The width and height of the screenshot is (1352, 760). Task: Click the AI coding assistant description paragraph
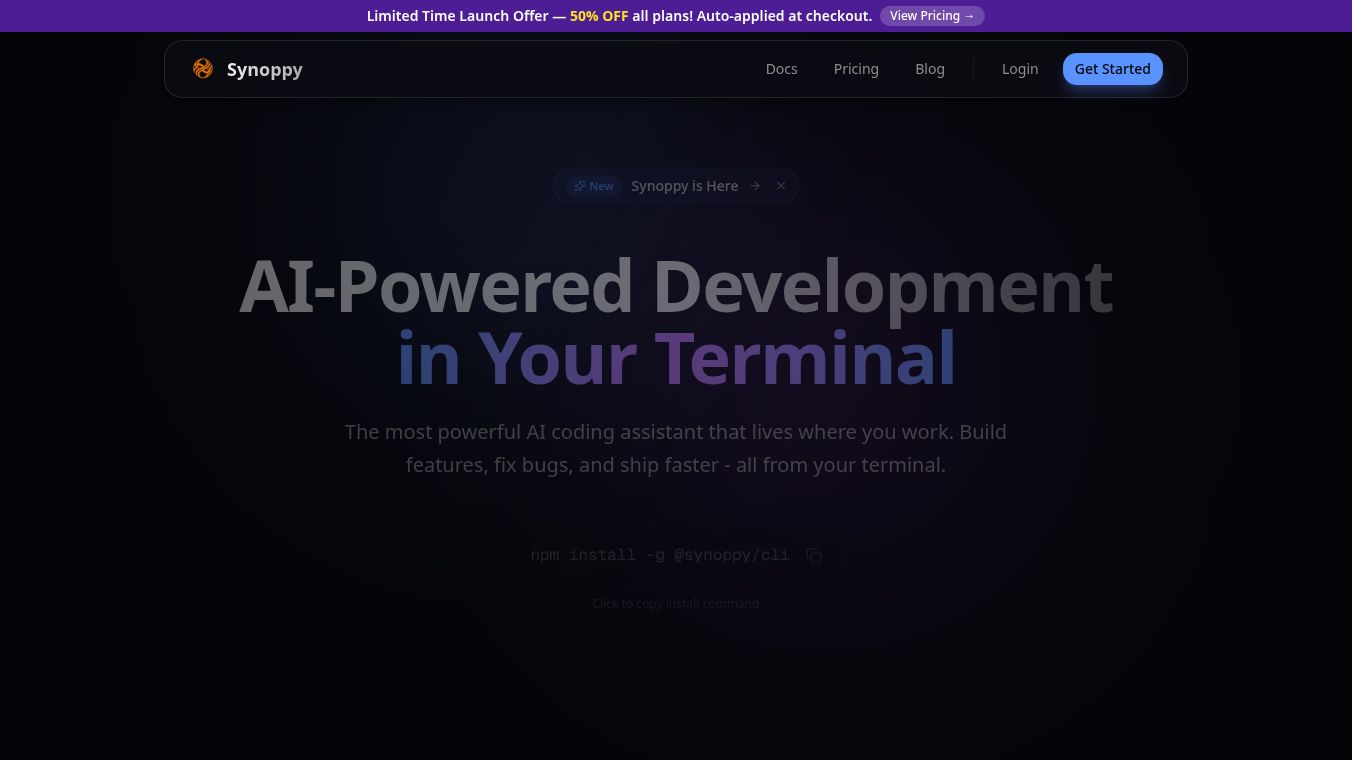[676, 448]
